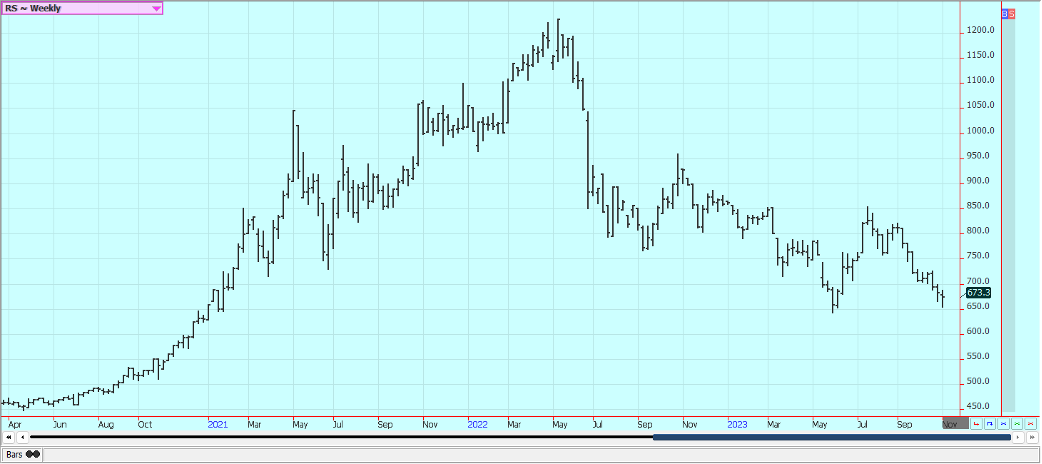Open the RS ~ Weekly symbol dropdown

coord(82,9)
